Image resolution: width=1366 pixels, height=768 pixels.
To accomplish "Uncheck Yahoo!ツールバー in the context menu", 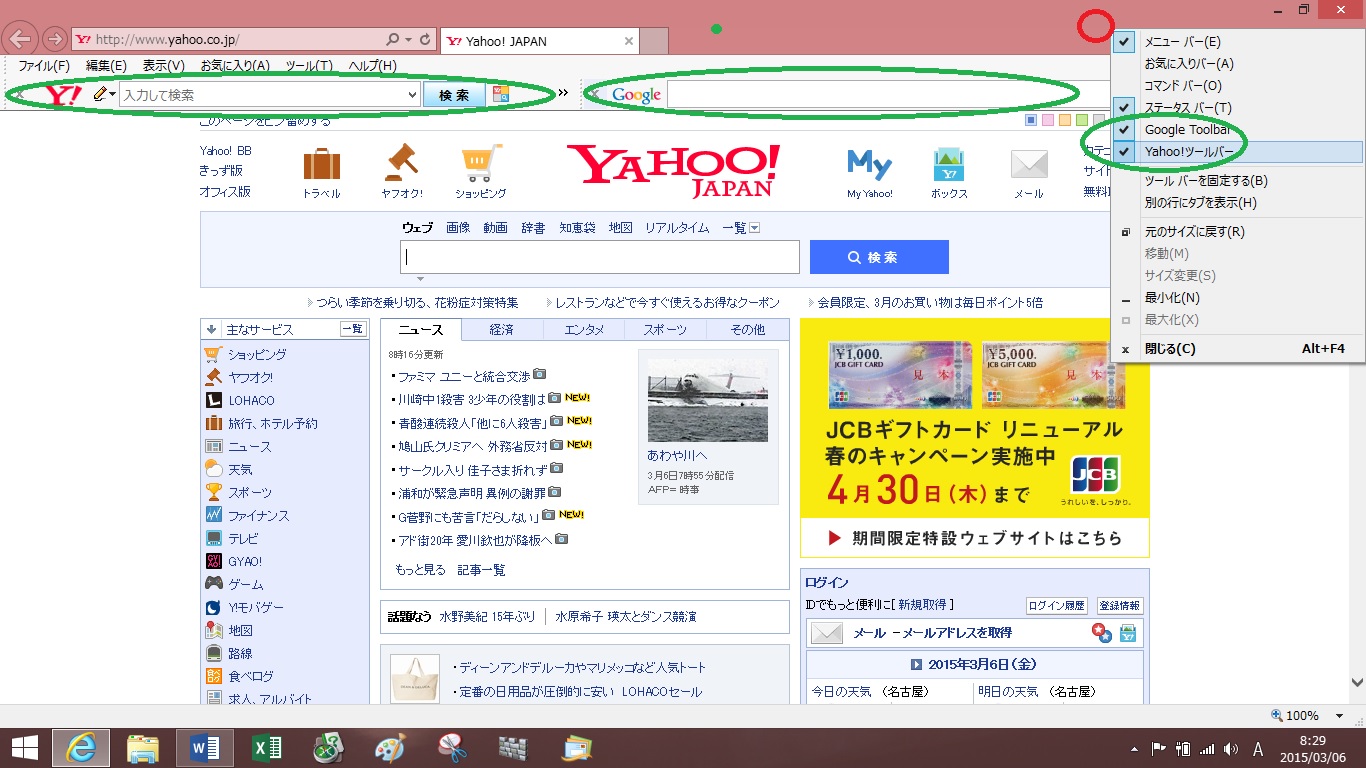I will 1237,152.
